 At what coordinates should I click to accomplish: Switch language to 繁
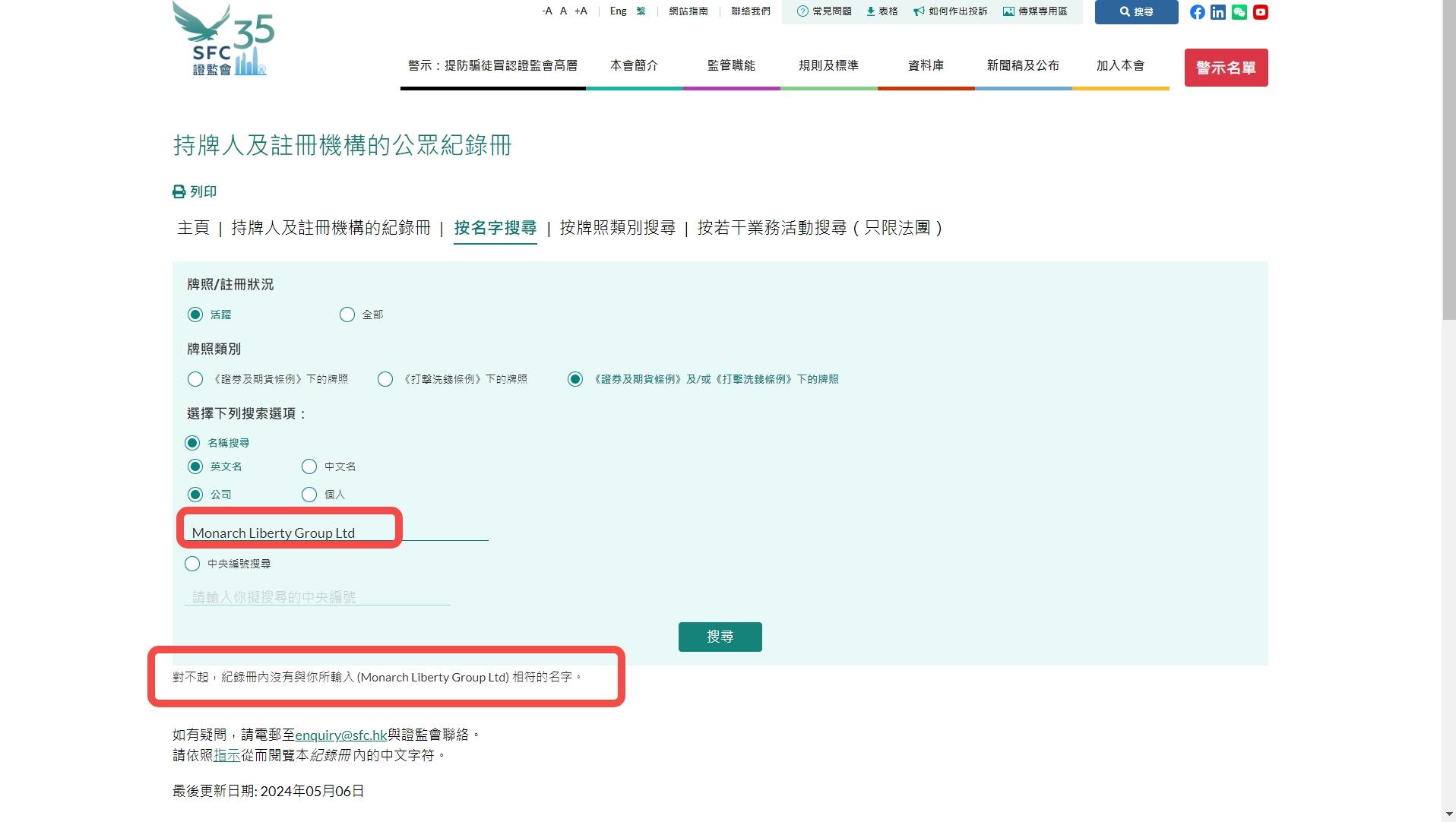coord(641,11)
